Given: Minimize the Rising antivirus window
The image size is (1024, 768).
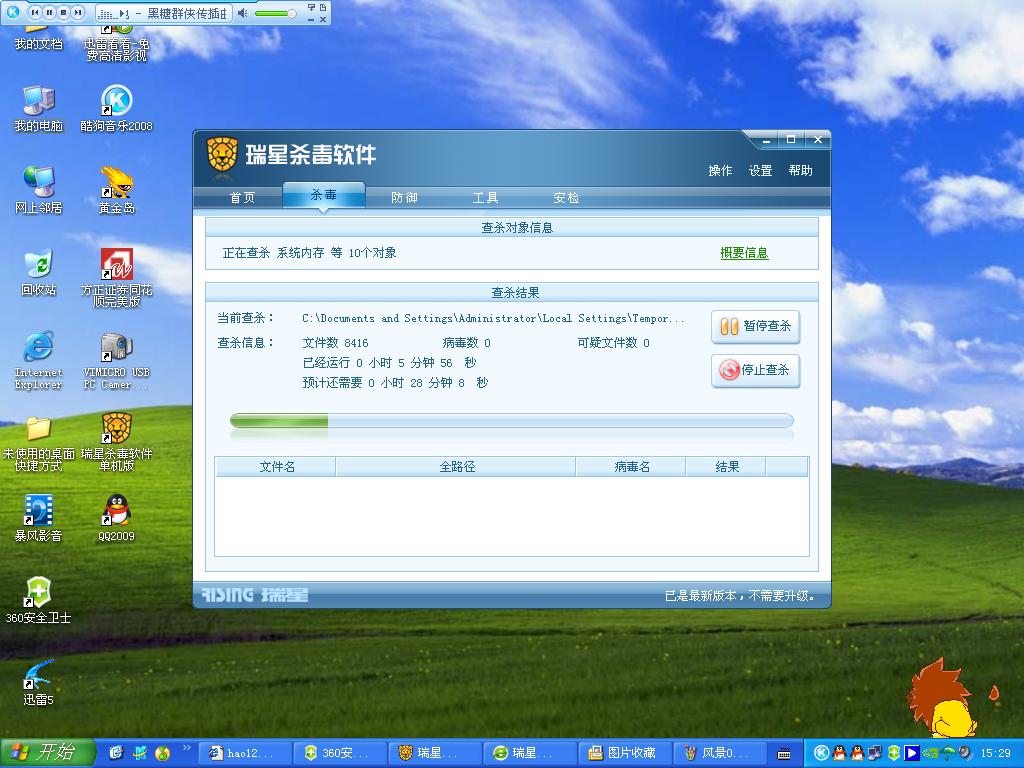Looking at the screenshot, I should [766, 140].
